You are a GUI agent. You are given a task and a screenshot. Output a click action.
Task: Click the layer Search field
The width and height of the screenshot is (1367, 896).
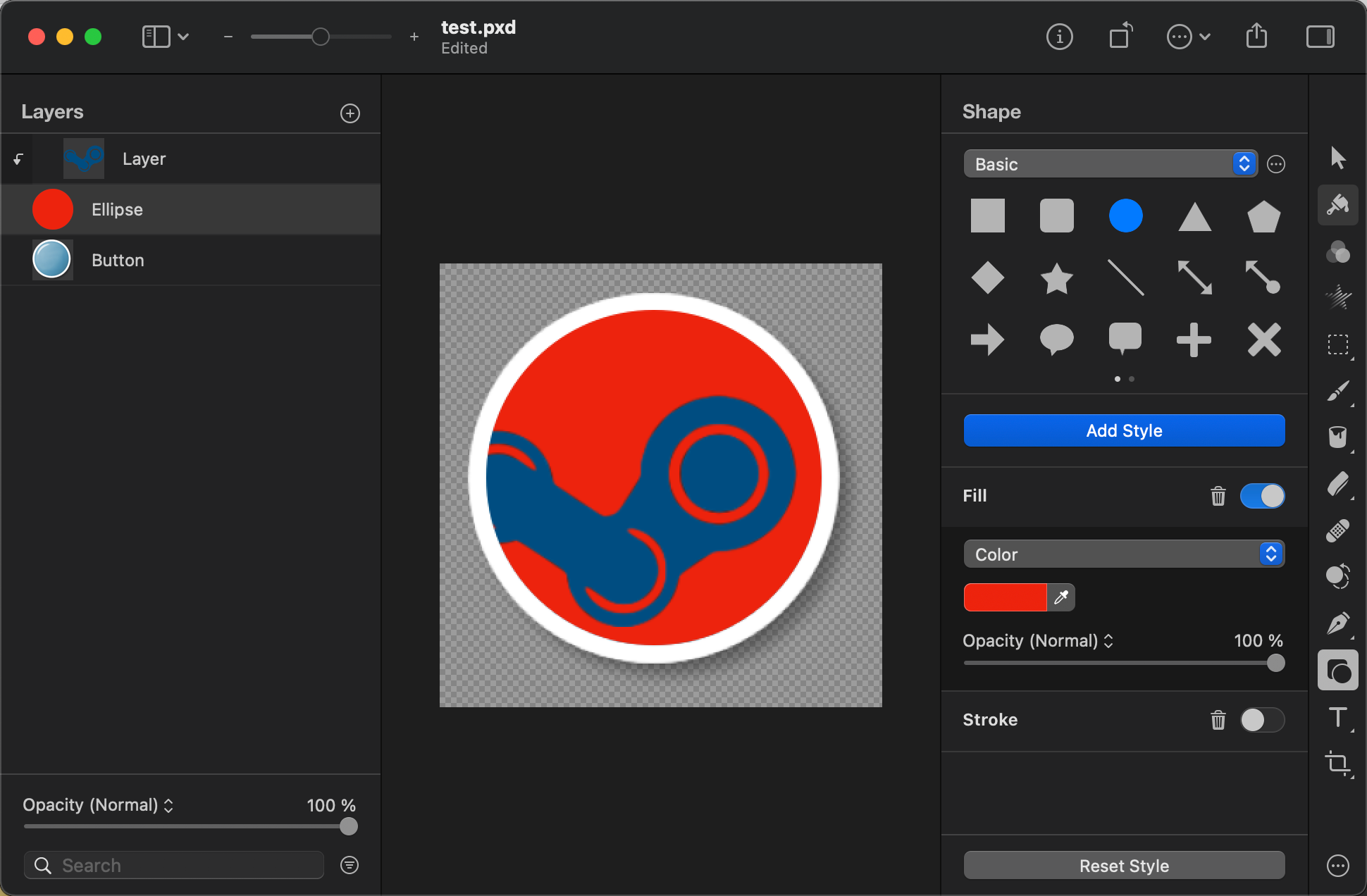tap(174, 865)
